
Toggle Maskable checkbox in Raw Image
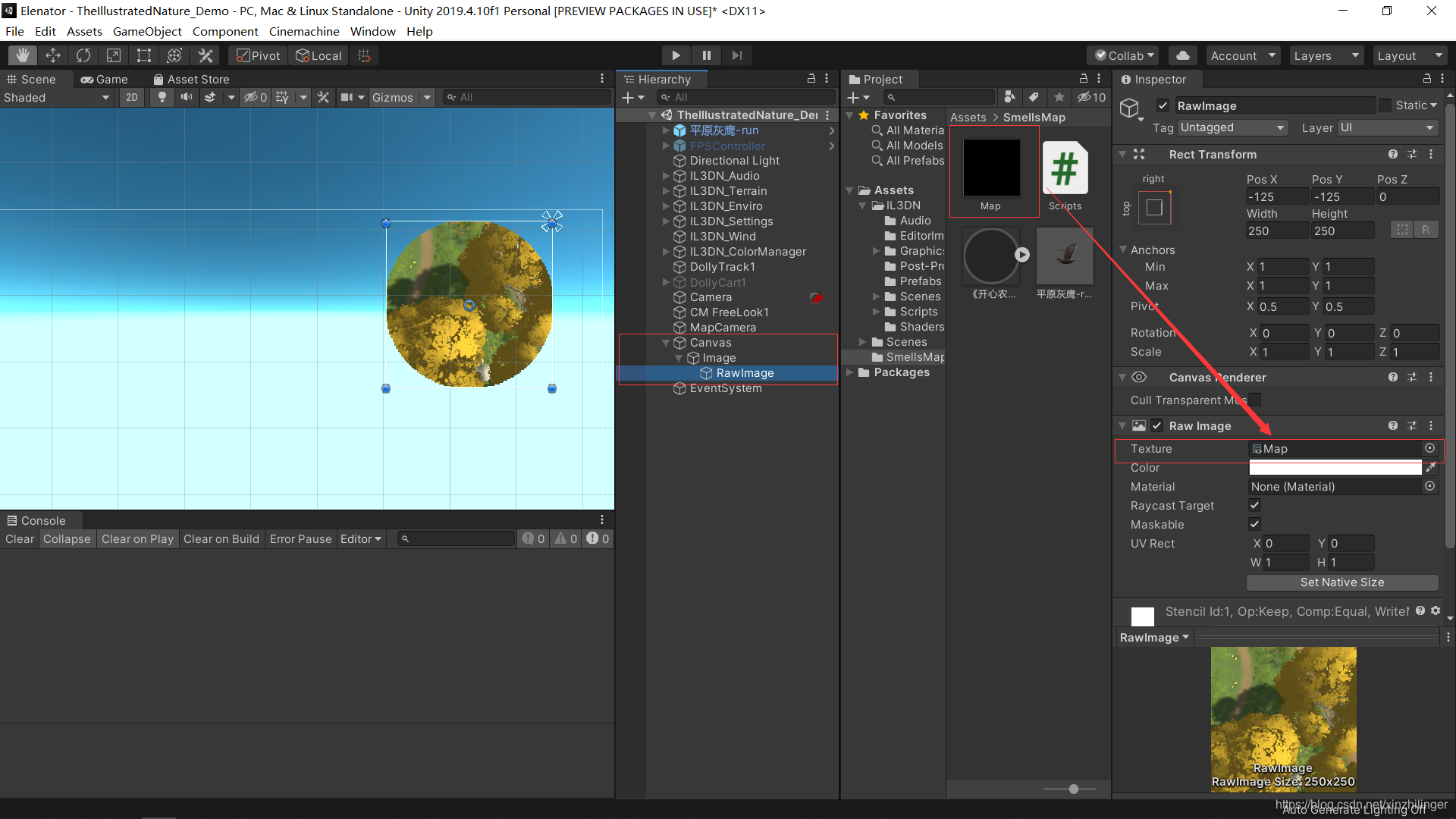pyautogui.click(x=1254, y=524)
